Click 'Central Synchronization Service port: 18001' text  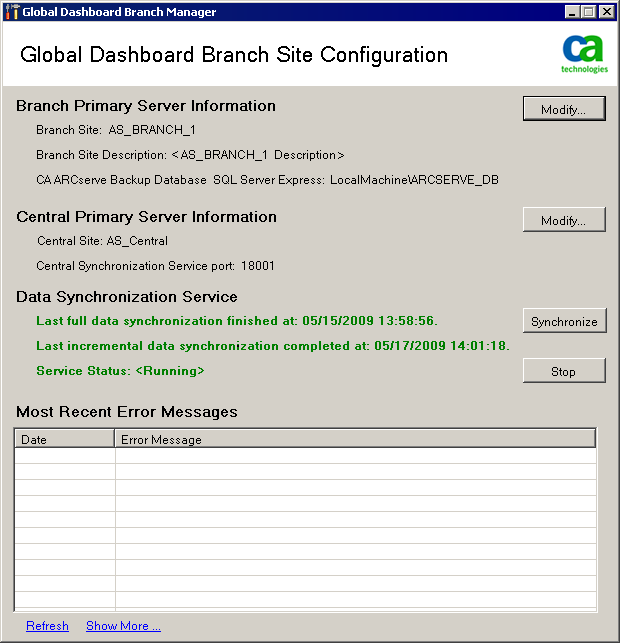[x=155, y=266]
